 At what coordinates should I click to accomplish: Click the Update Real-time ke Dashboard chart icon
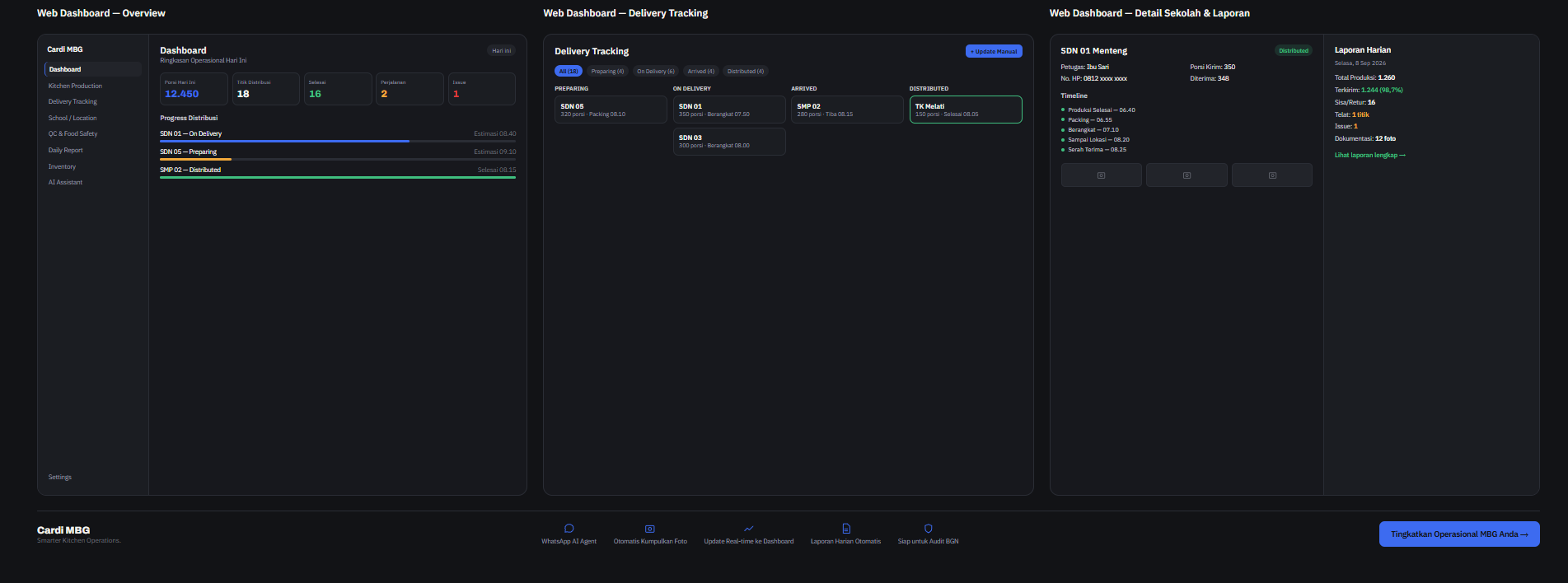tap(748, 529)
